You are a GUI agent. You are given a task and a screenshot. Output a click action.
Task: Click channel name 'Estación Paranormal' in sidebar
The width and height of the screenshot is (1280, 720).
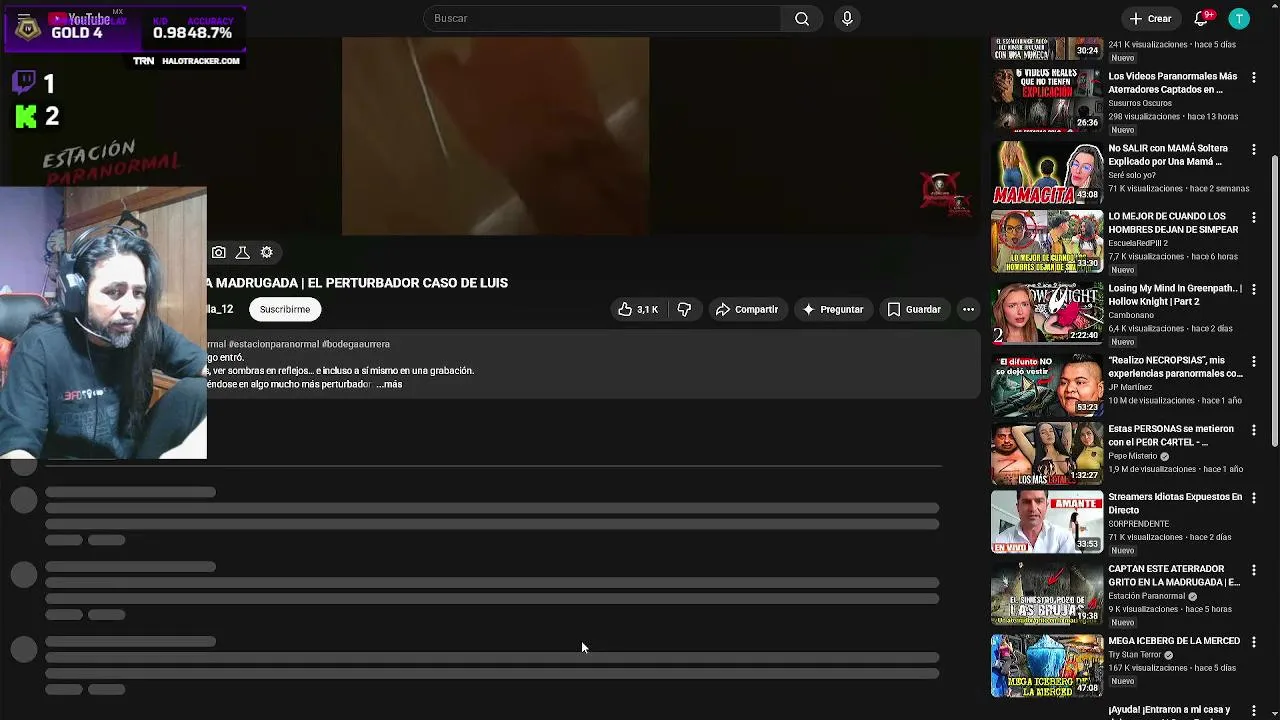pos(1147,596)
